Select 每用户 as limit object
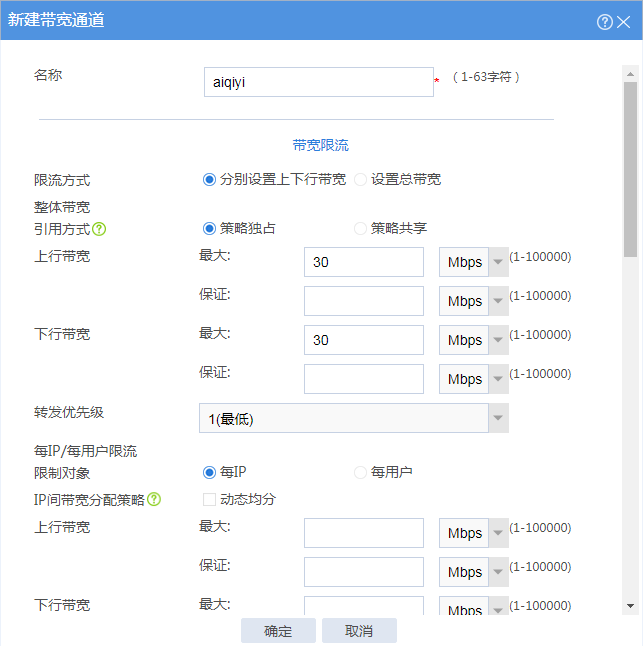The height and width of the screenshot is (646, 643). (x=361, y=472)
